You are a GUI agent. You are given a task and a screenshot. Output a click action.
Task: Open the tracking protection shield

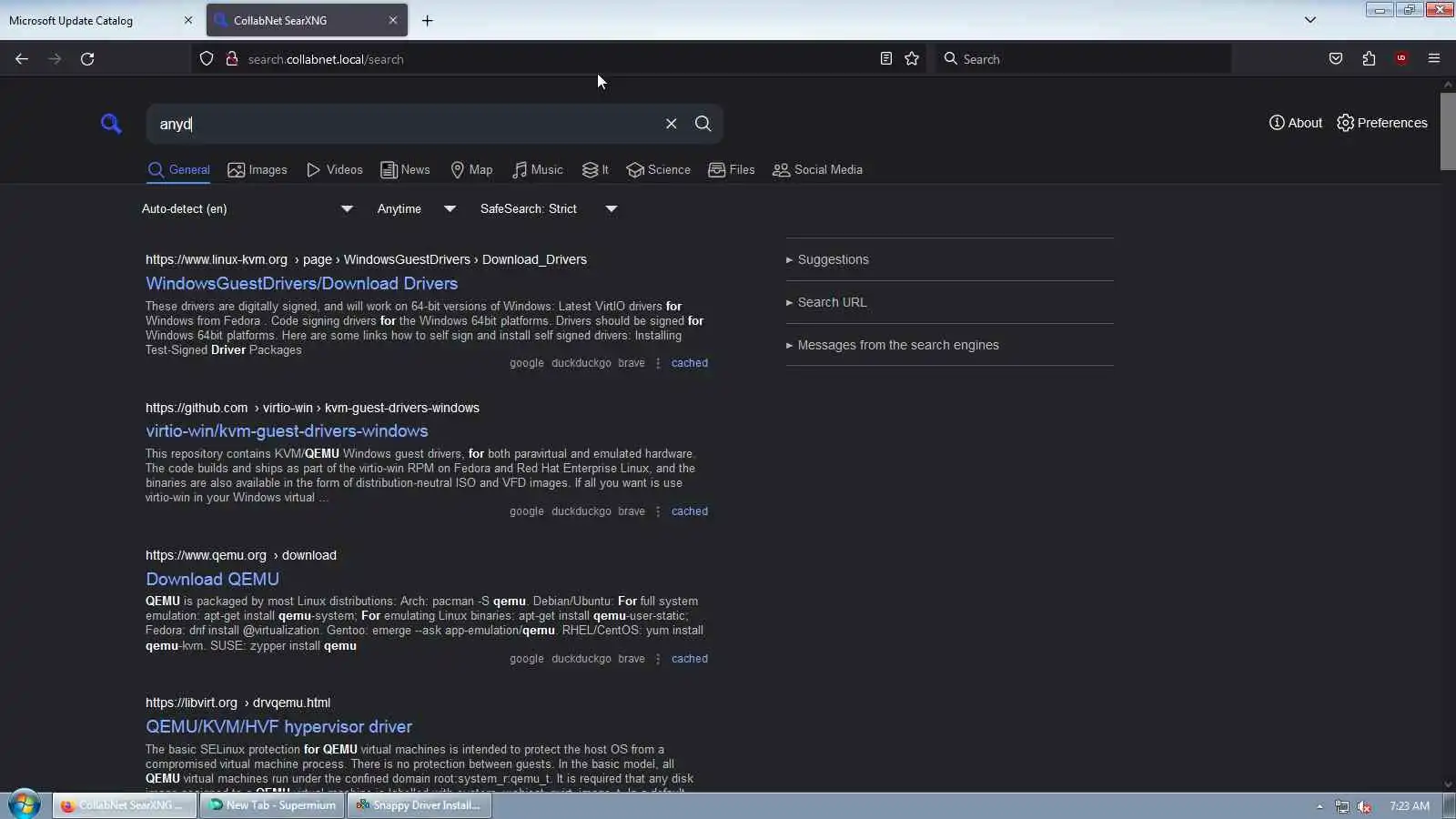207,59
